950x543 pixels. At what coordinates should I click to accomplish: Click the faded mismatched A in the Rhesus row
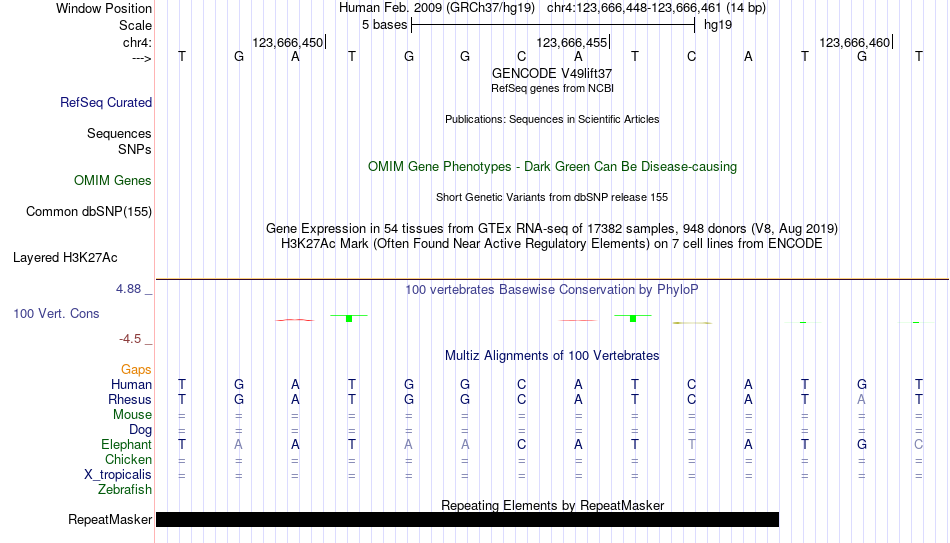click(x=862, y=400)
